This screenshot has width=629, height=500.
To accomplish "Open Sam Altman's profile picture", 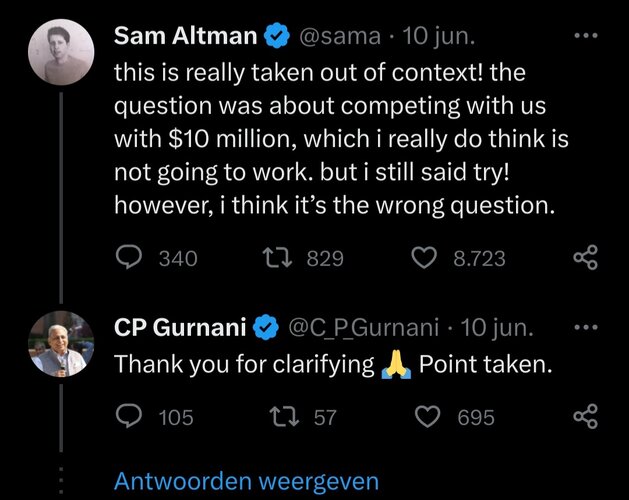I will coord(61,52).
